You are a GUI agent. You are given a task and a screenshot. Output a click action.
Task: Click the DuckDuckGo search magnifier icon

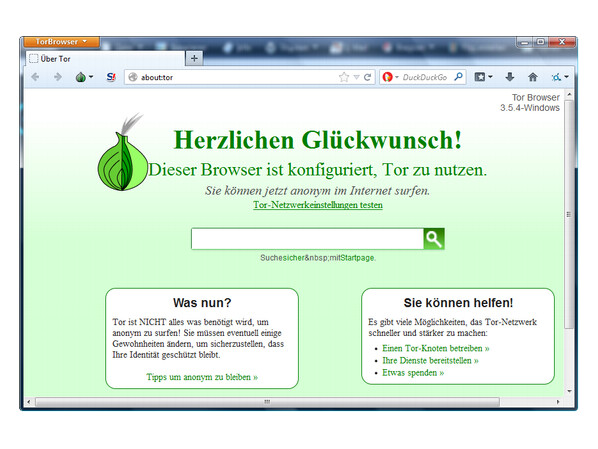[458, 77]
